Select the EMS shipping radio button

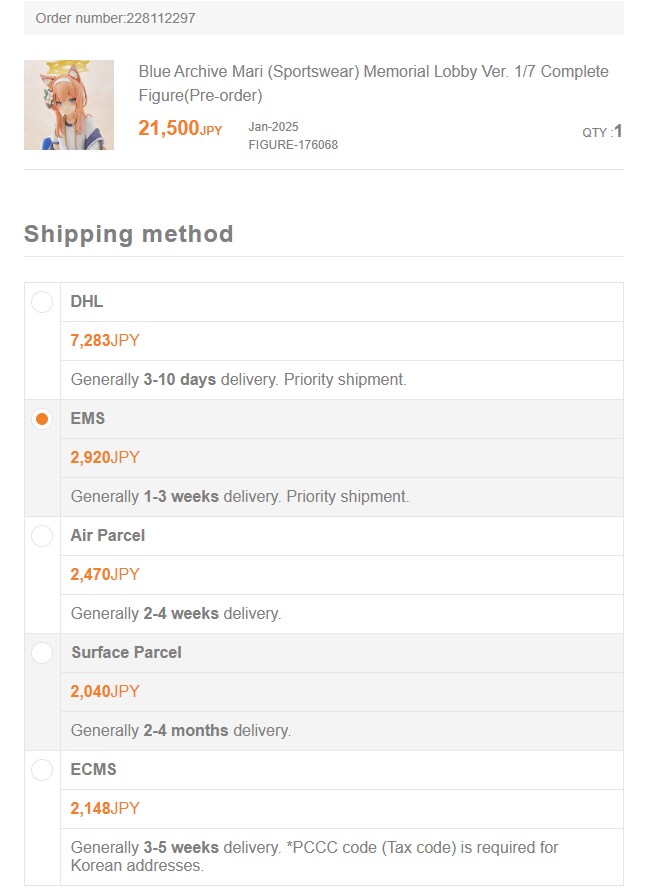42,419
